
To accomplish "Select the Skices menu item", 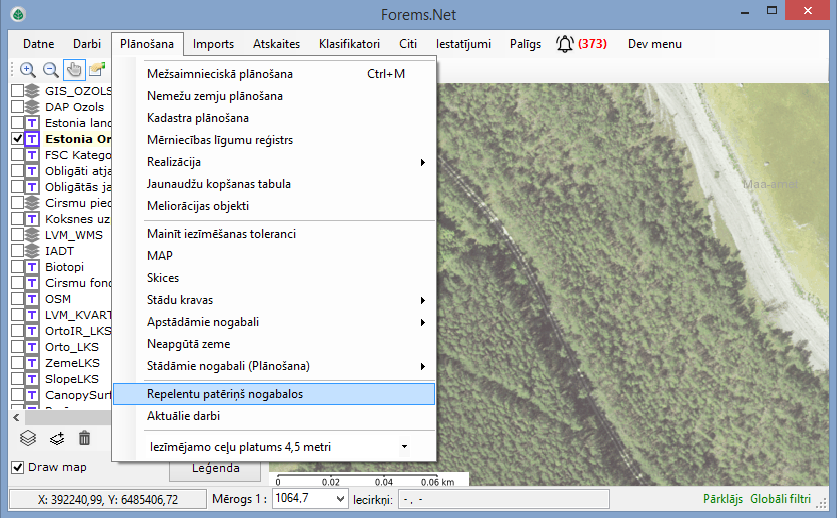I will [x=274, y=278].
